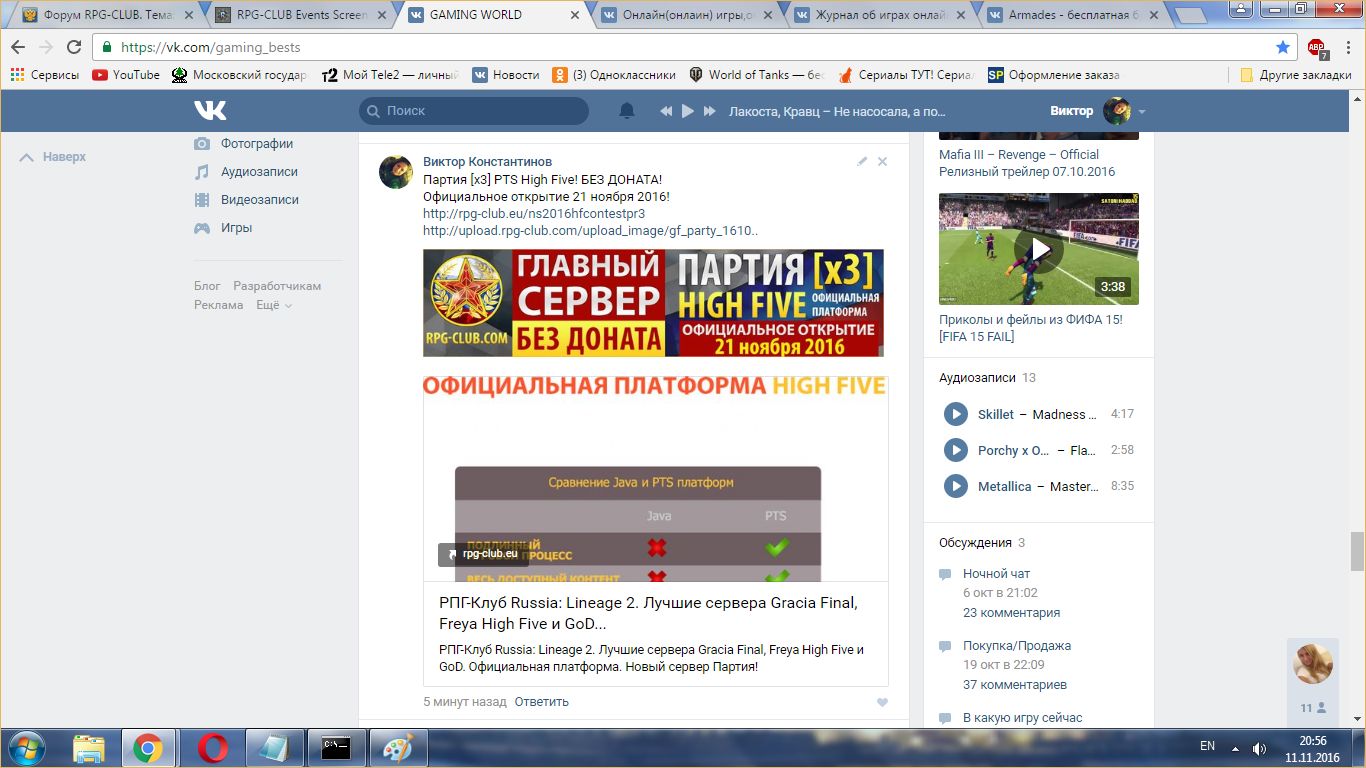The image size is (1366, 768).
Task: Open the Другие закладки folder
Action: point(1296,75)
